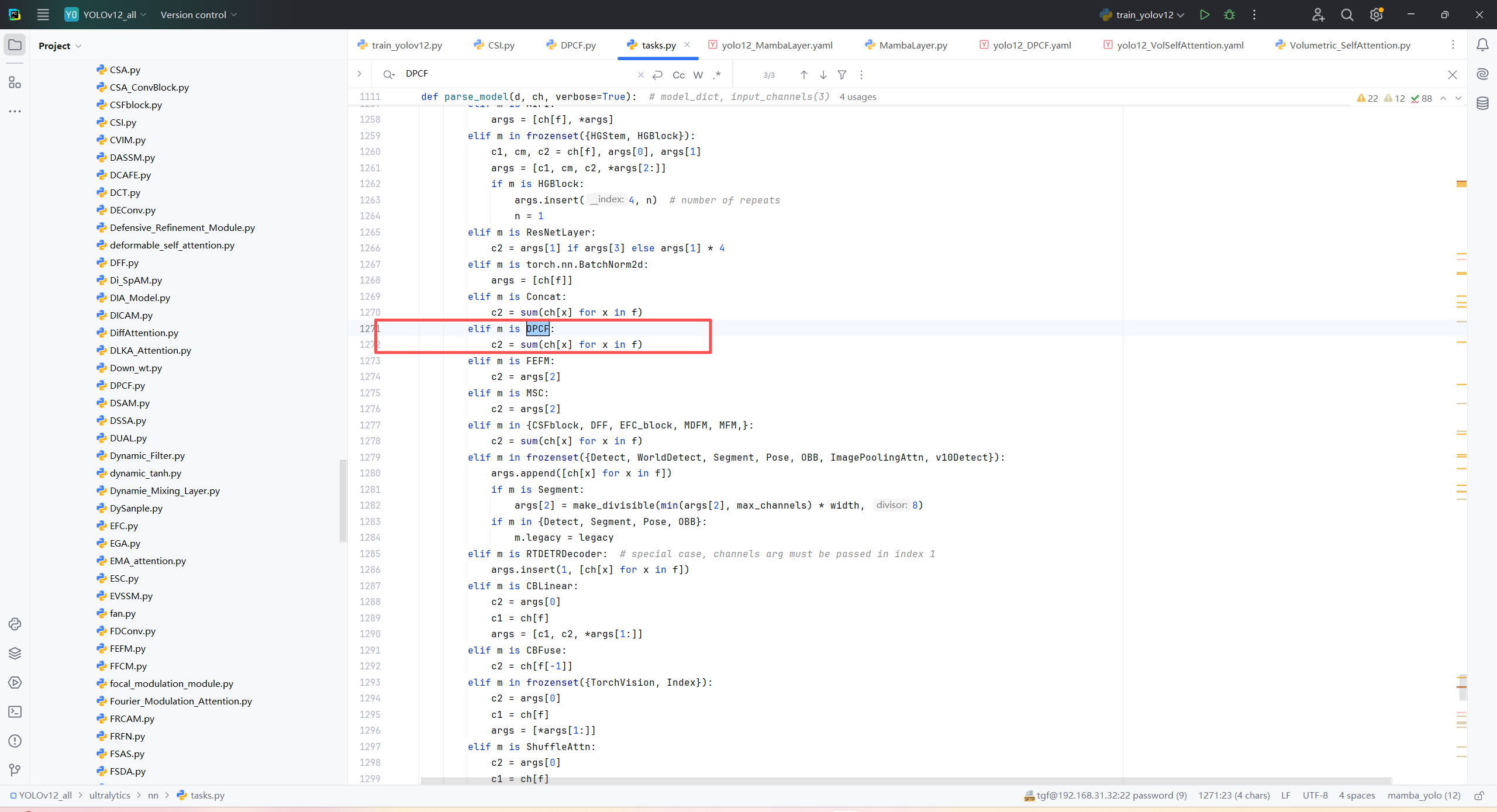Open the Notifications bell panel
The image size is (1497, 812).
click(x=1482, y=45)
